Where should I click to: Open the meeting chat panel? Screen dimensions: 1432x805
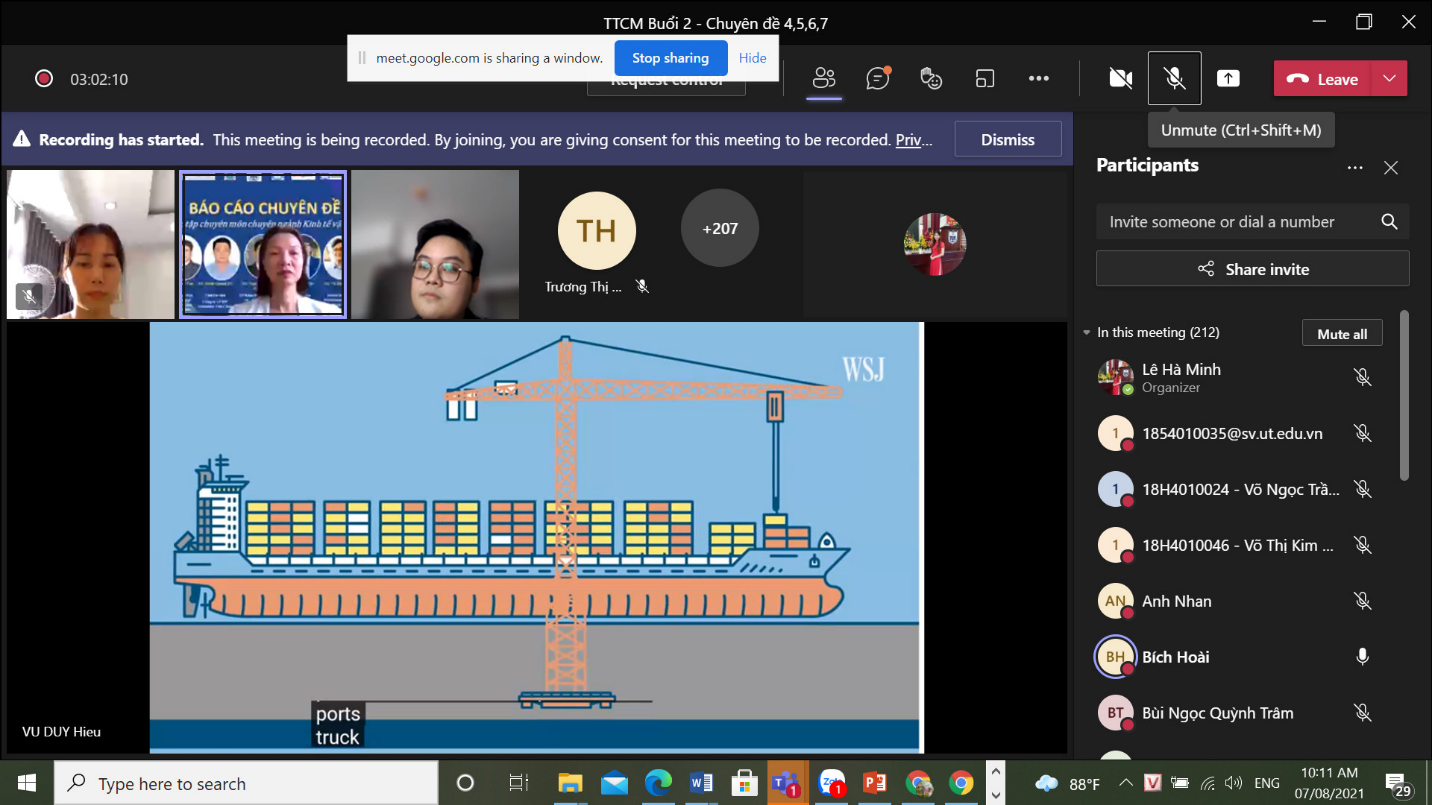pyautogui.click(x=878, y=79)
